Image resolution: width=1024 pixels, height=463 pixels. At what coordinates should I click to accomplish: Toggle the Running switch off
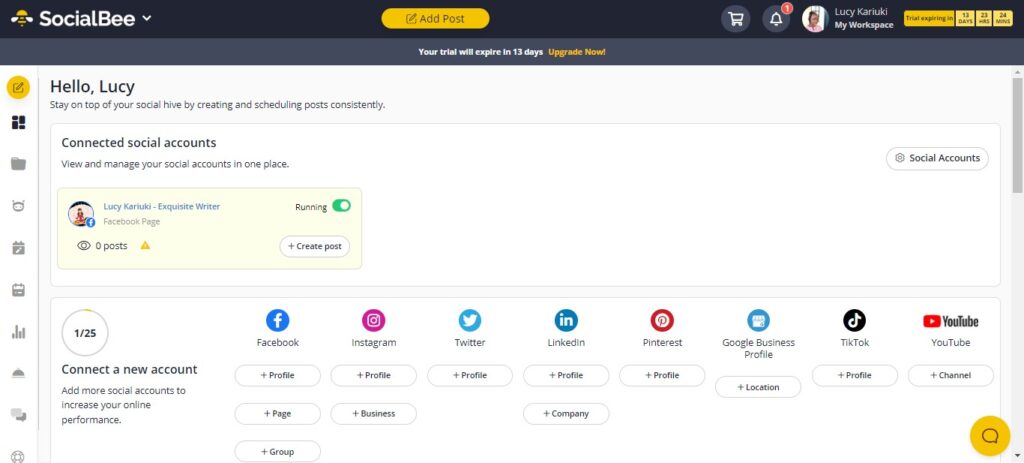click(341, 206)
